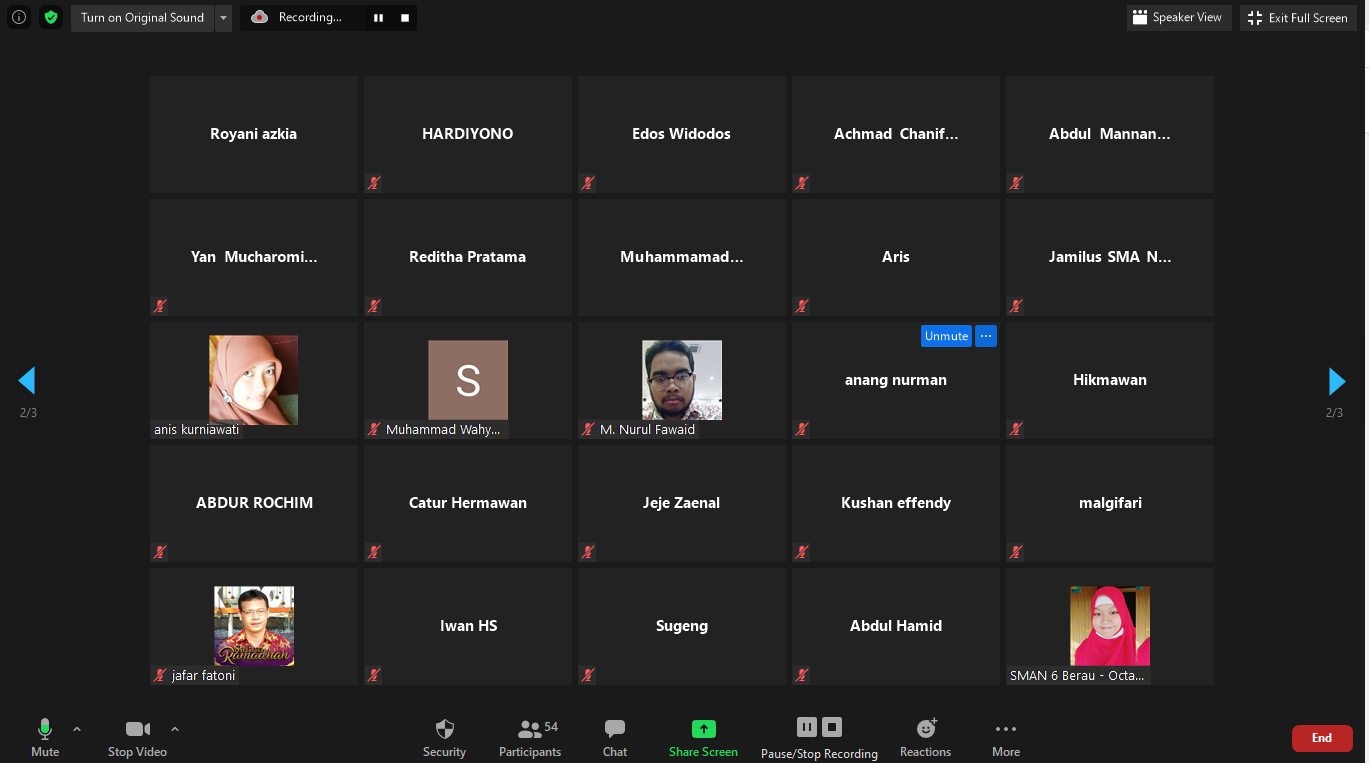The image size is (1369, 763).
Task: Open options menu on anang nurman tile
Action: click(986, 336)
